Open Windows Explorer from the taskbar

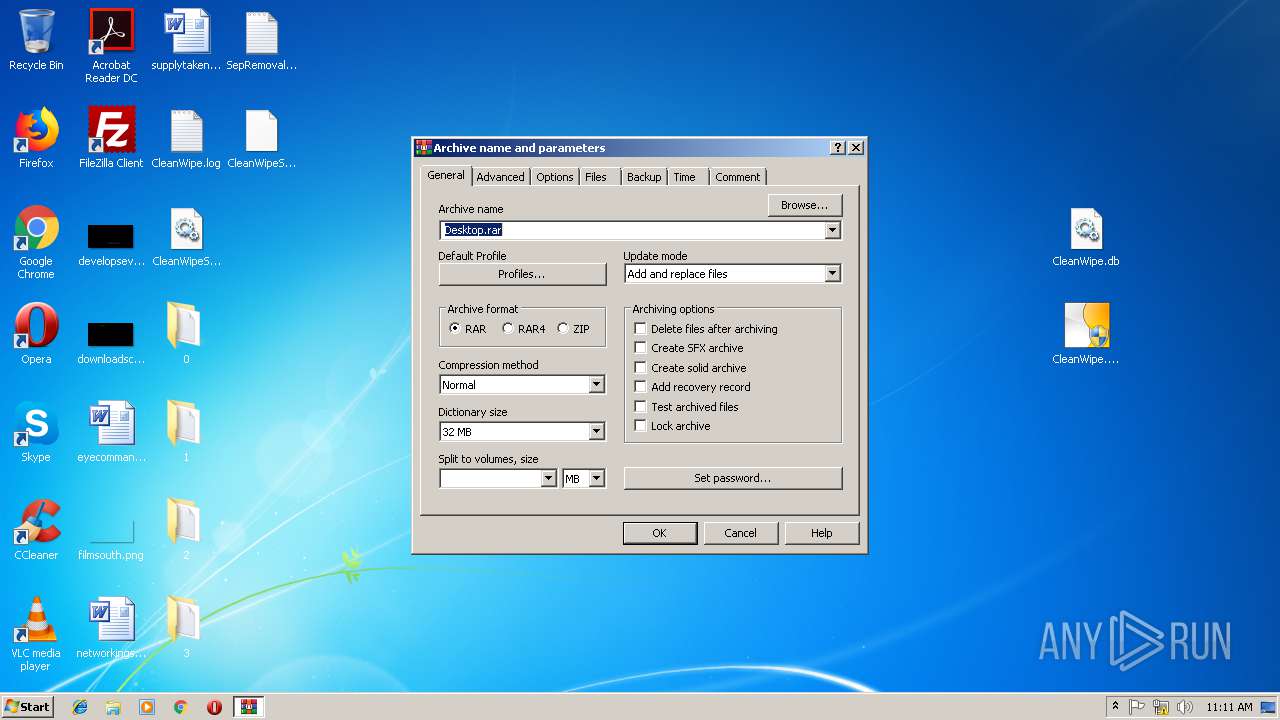pos(113,707)
